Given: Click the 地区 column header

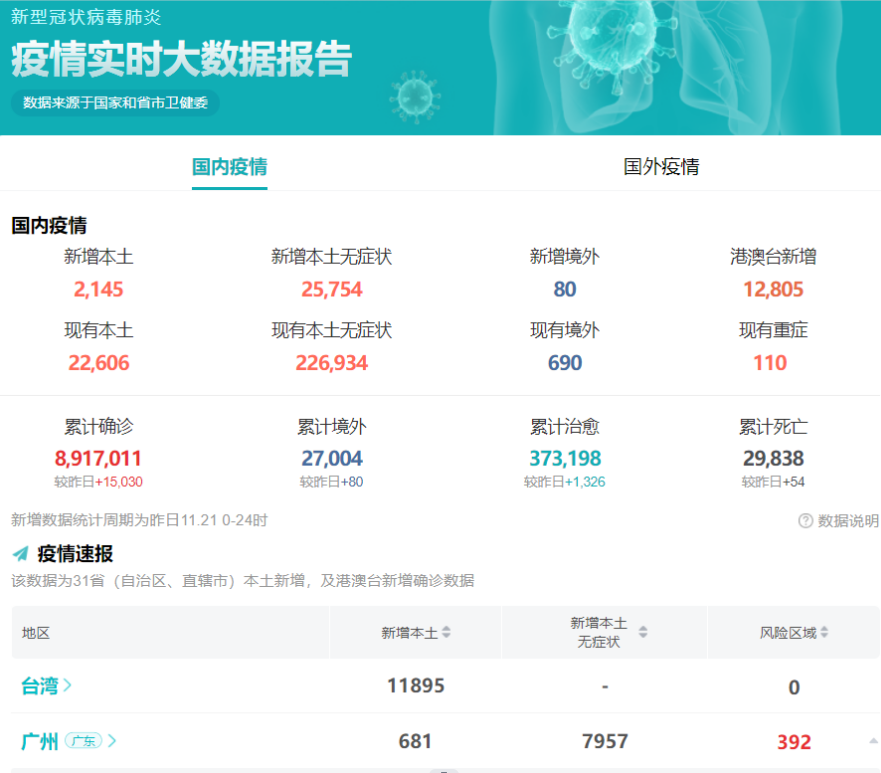Looking at the screenshot, I should [x=36, y=633].
